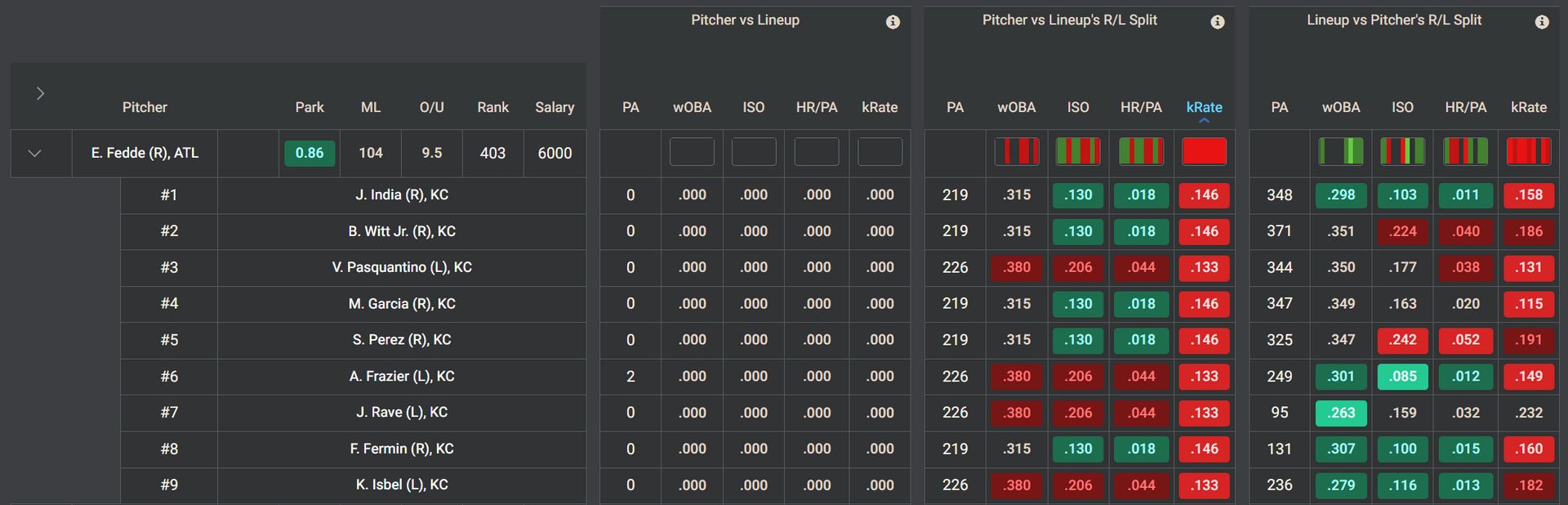Image resolution: width=1568 pixels, height=505 pixels.
Task: Collapse the E. Fedde pitcher row
Action: pos(34,153)
